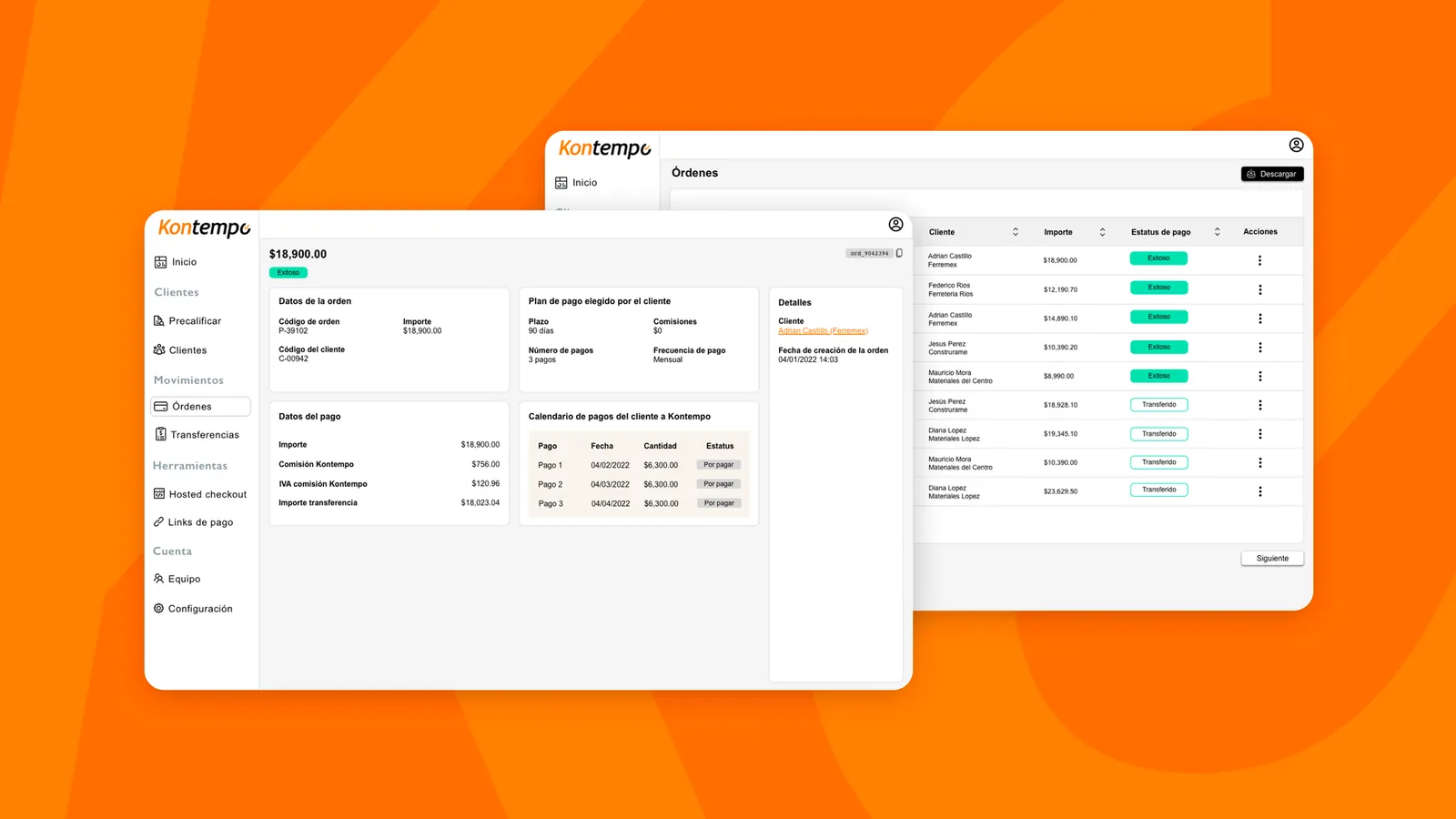This screenshot has height=819, width=1456.
Task: Click the Inicio home icon in the front window sidebar
Action: (160, 262)
